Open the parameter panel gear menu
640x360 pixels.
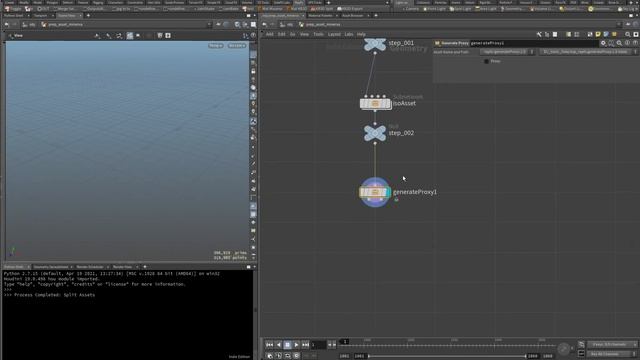coord(603,43)
